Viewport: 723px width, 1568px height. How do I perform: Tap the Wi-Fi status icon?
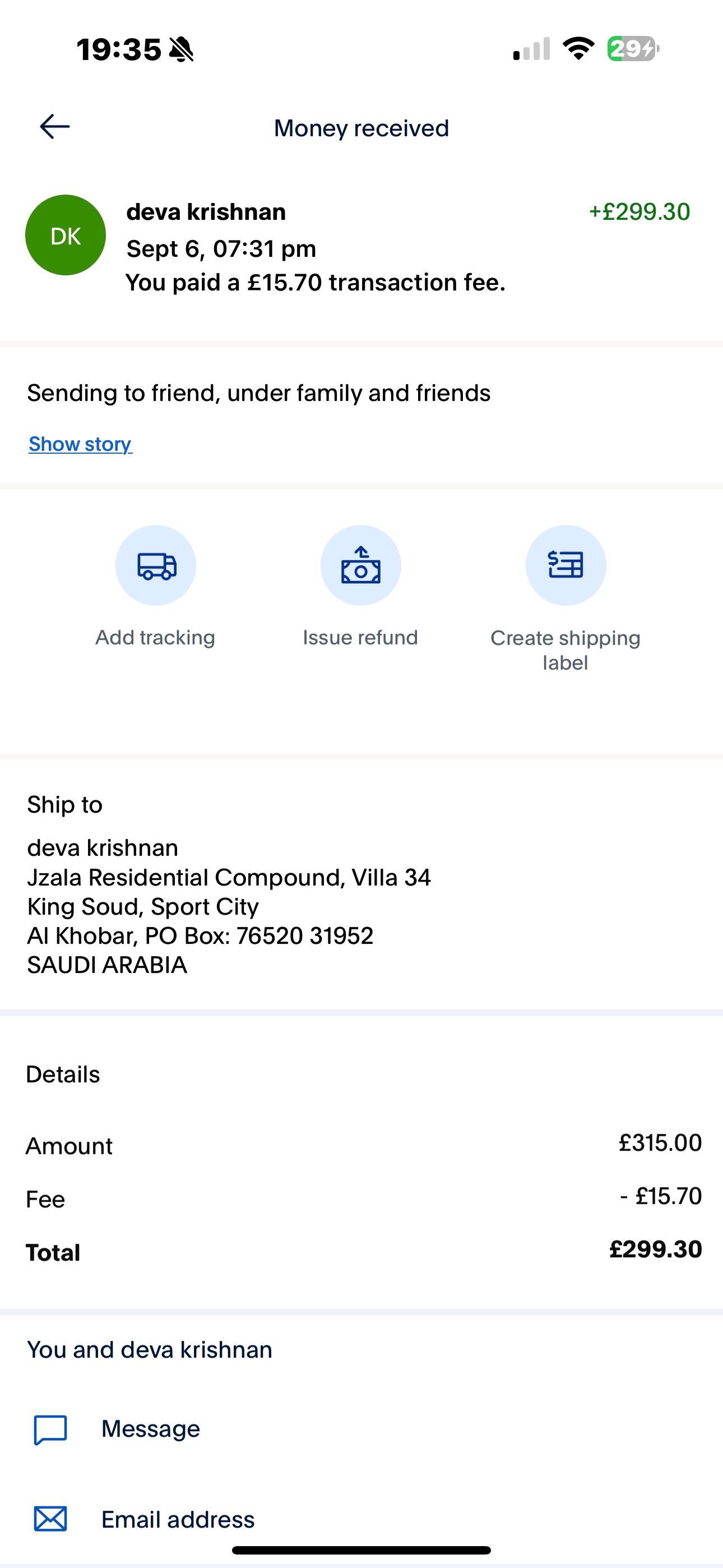[578, 49]
